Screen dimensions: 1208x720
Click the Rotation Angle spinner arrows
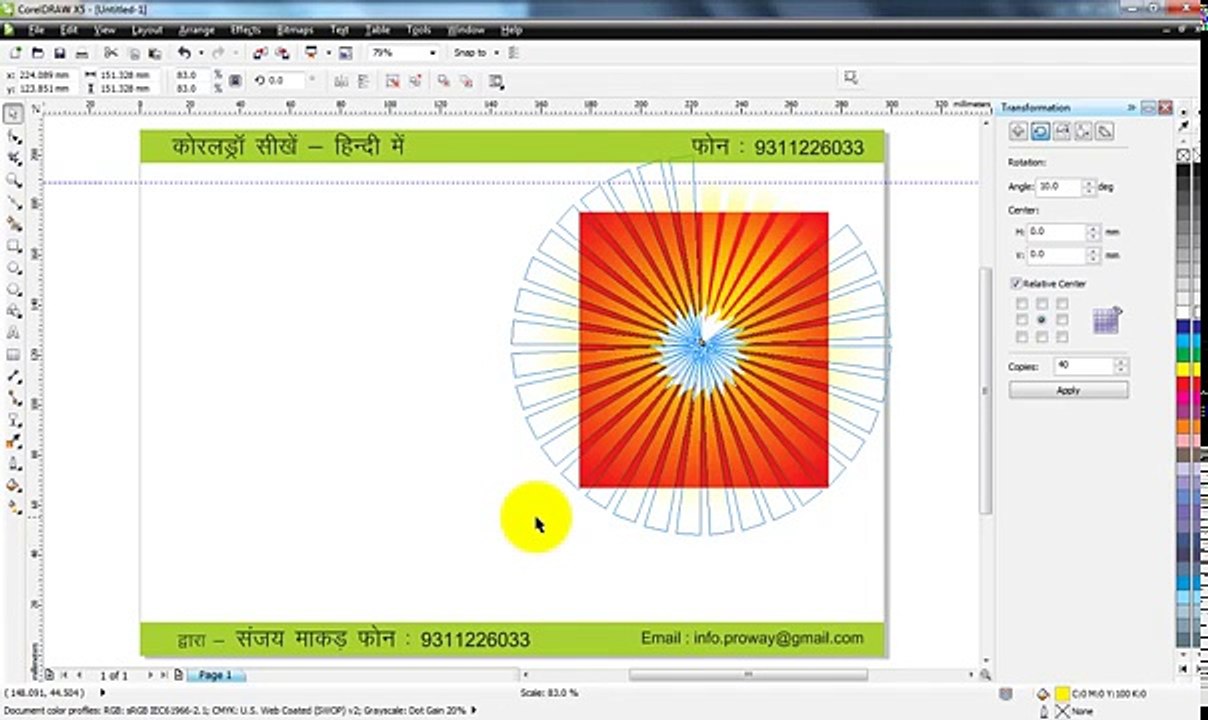(1089, 187)
